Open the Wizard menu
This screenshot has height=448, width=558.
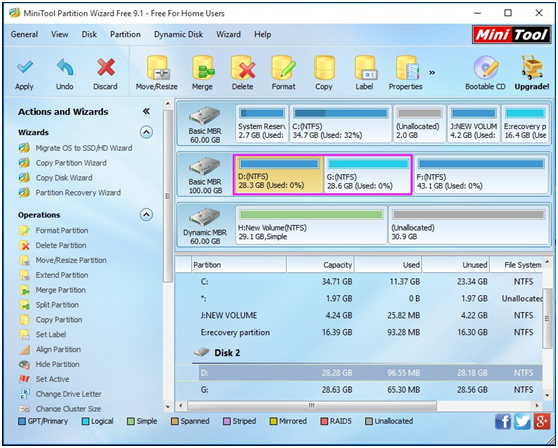228,35
